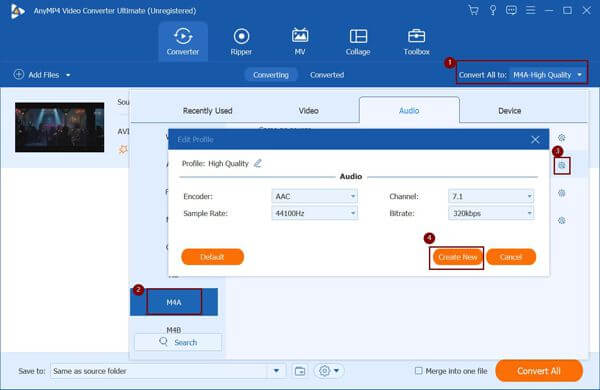Image resolution: width=600 pixels, height=390 pixels.
Task: Open the Convert All to format dropdown
Action: (548, 75)
